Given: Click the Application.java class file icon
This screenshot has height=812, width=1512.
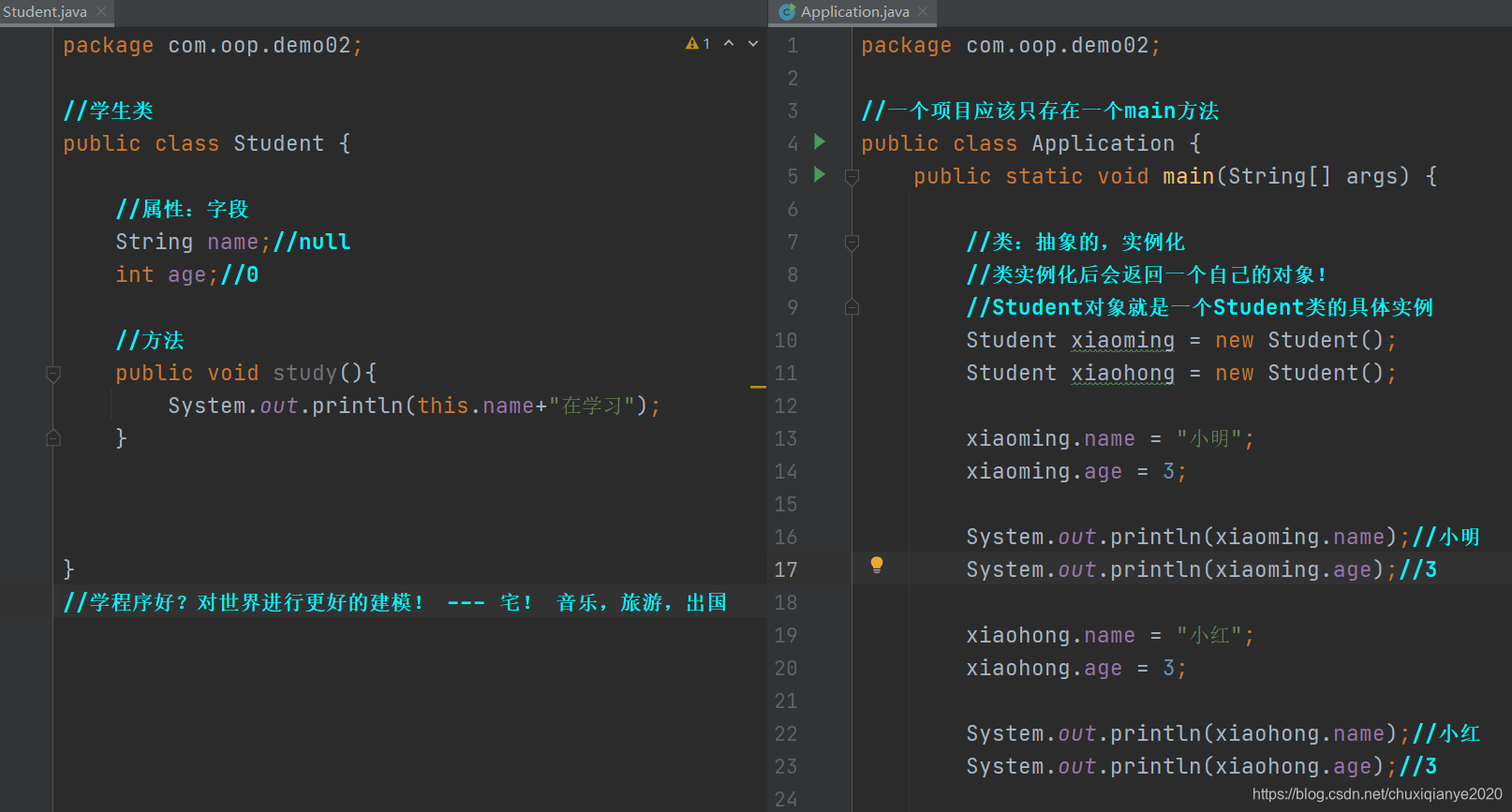Looking at the screenshot, I should (787, 12).
